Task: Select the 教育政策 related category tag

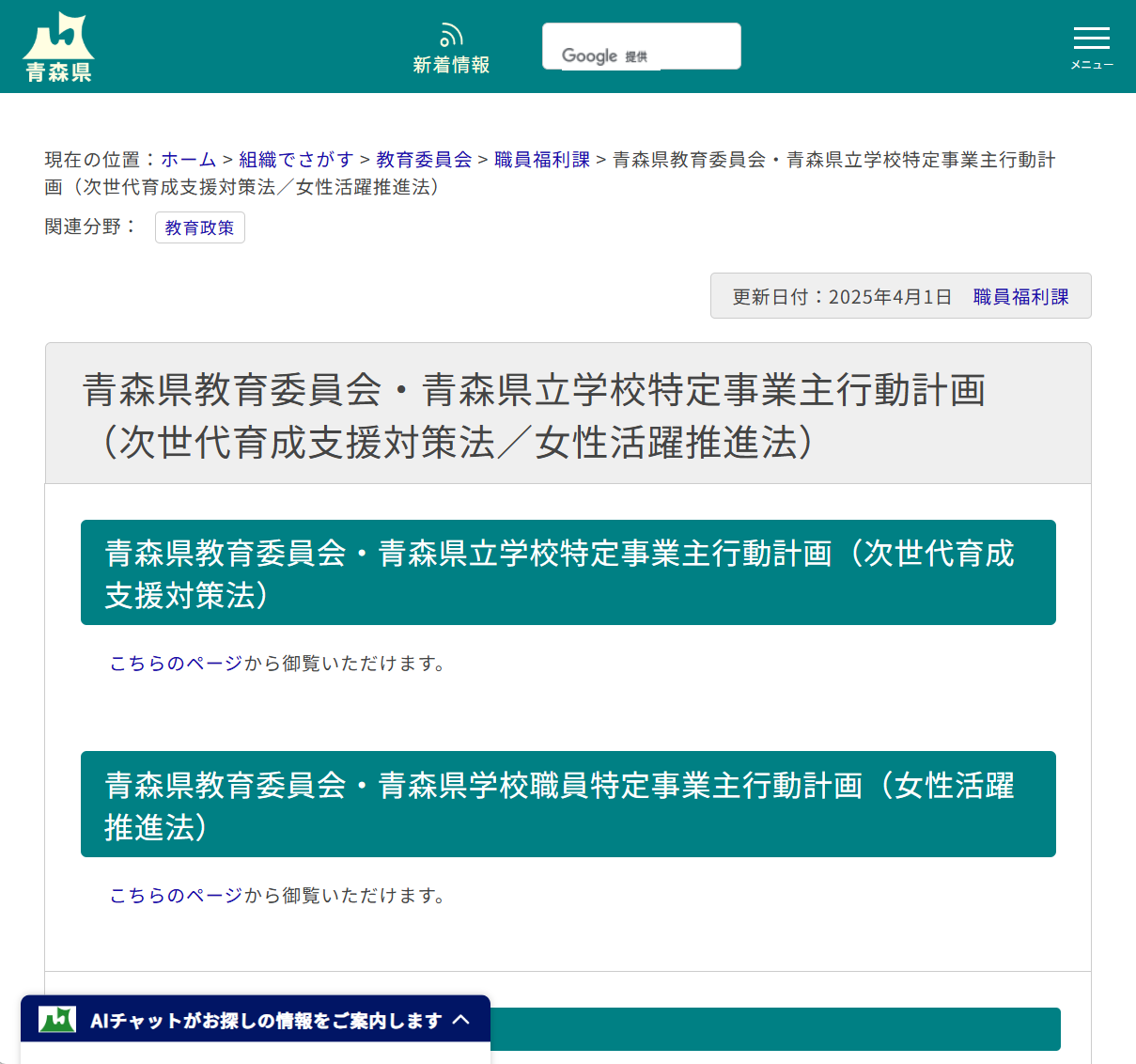Action: coord(199,227)
